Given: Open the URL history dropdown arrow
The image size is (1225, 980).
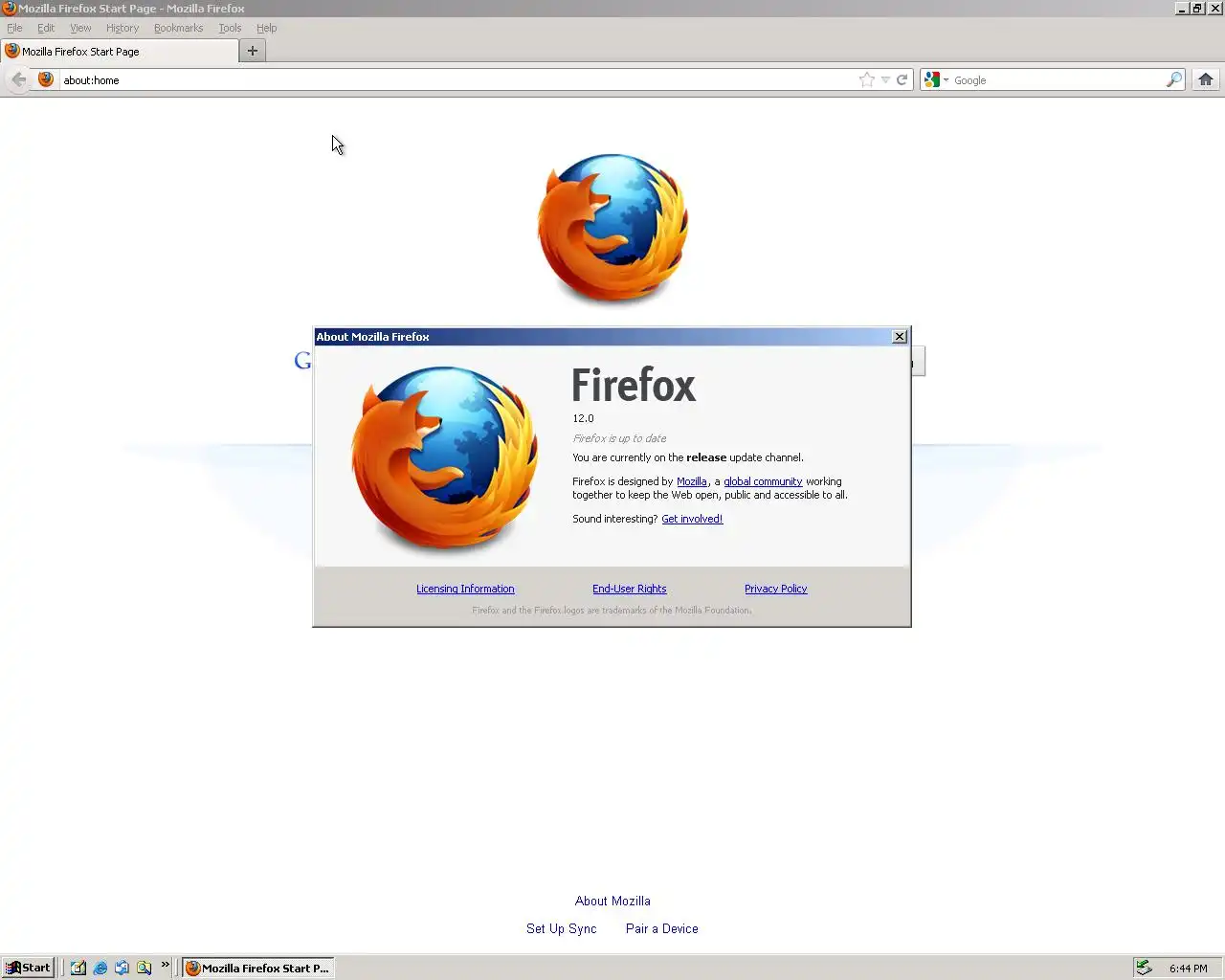Looking at the screenshot, I should tap(885, 80).
